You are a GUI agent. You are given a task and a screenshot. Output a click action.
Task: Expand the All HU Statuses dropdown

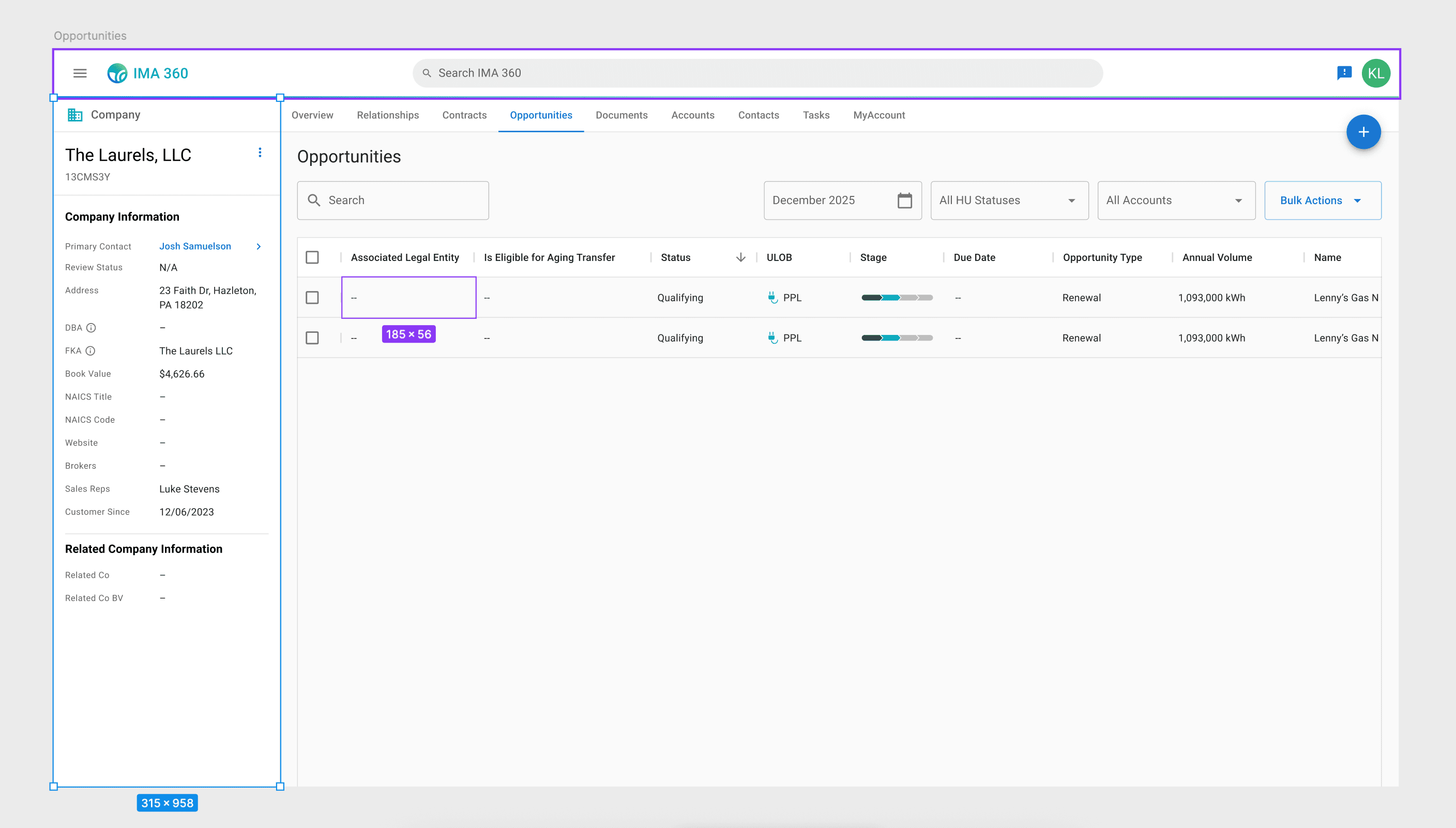[1009, 200]
